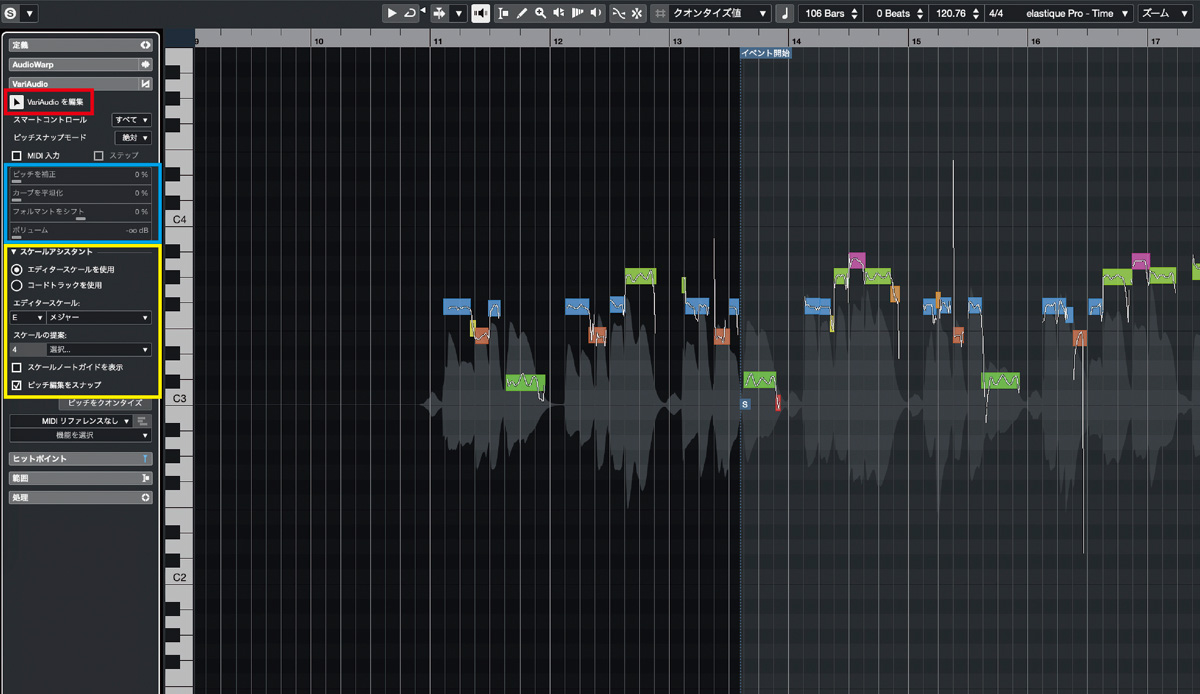Open the 範囲 tab section
The width and height of the screenshot is (1200, 694).
click(80, 478)
